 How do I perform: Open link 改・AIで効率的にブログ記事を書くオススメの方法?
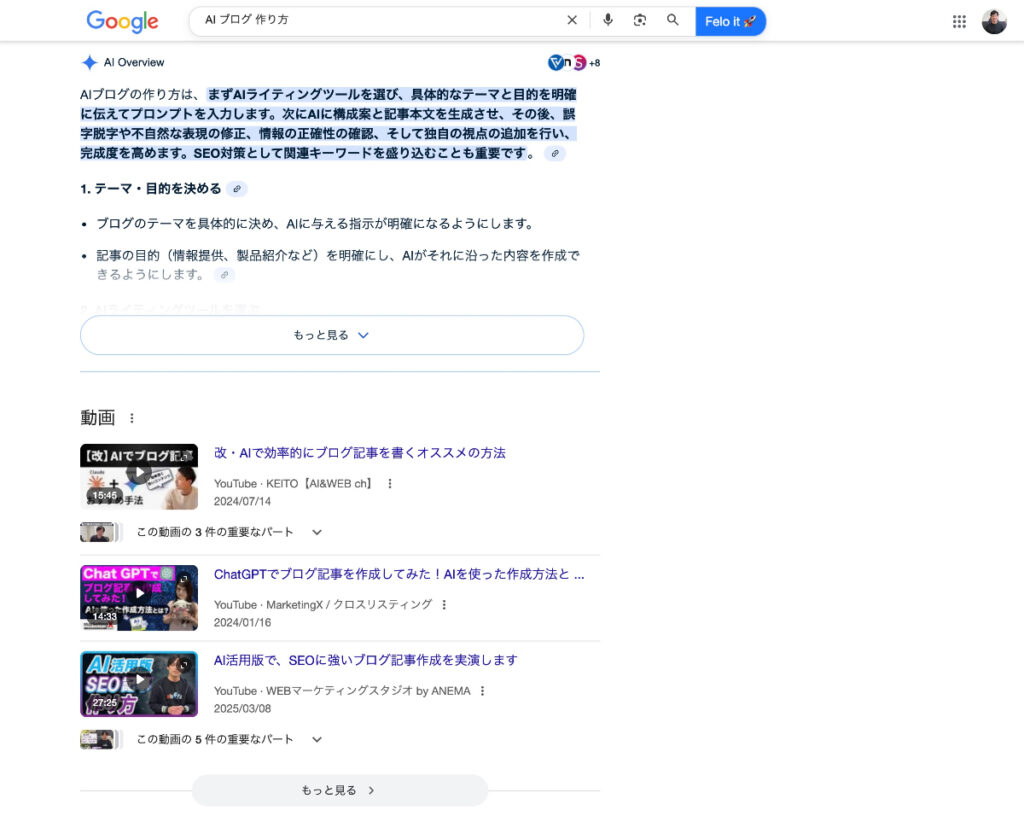click(x=360, y=453)
